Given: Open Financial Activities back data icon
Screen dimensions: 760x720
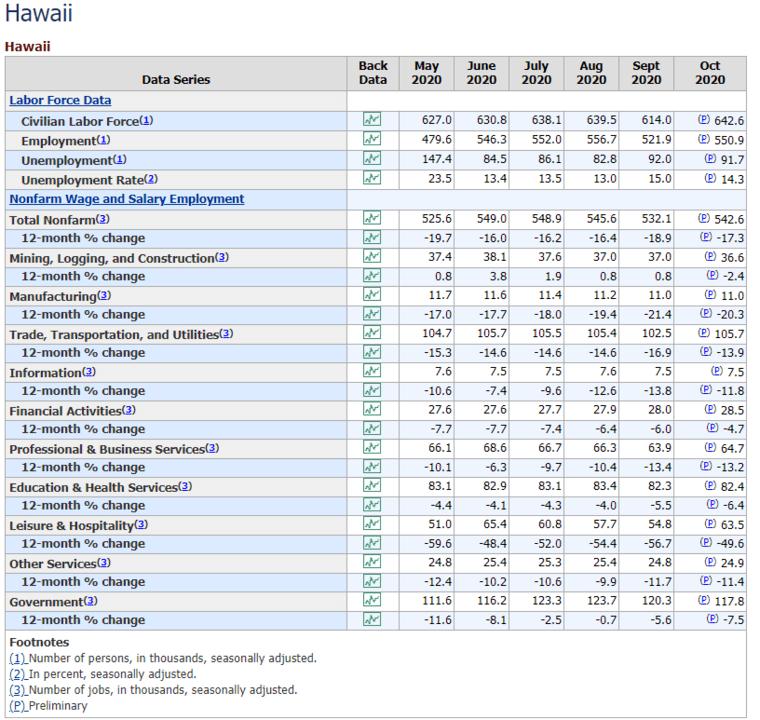Looking at the screenshot, I should click(372, 410).
